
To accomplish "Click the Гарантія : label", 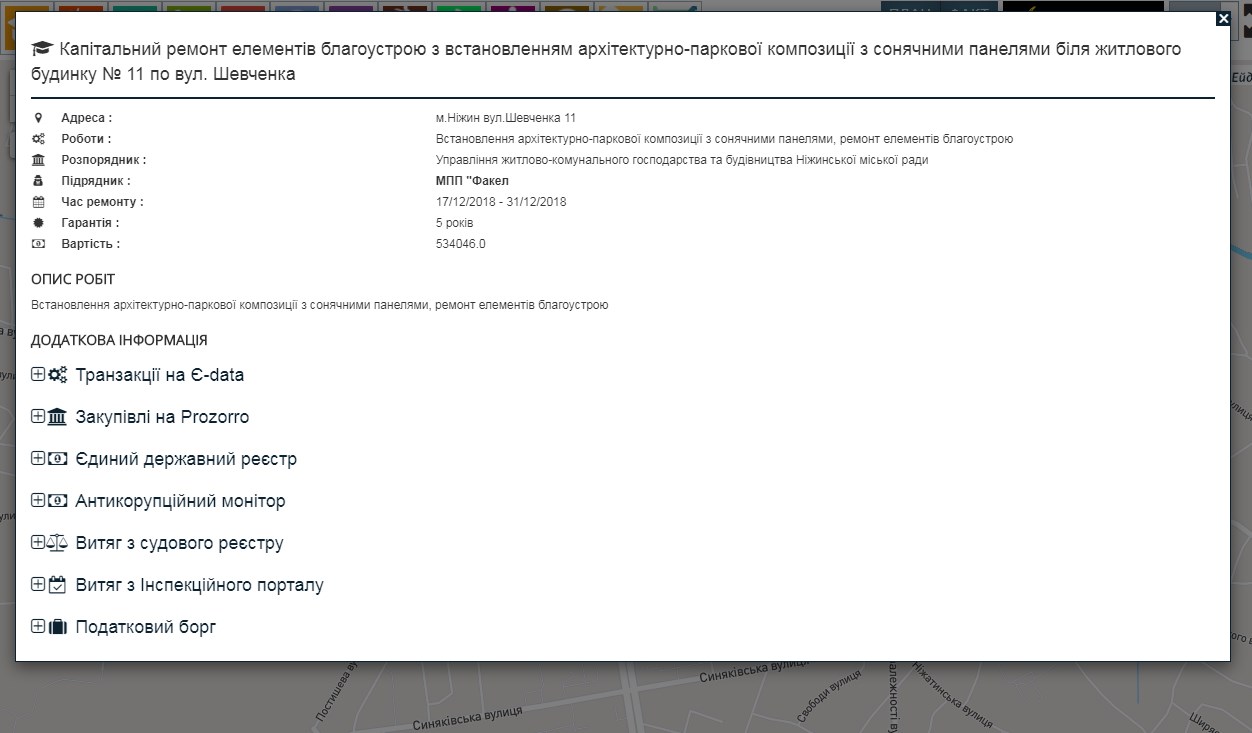I will point(90,223).
